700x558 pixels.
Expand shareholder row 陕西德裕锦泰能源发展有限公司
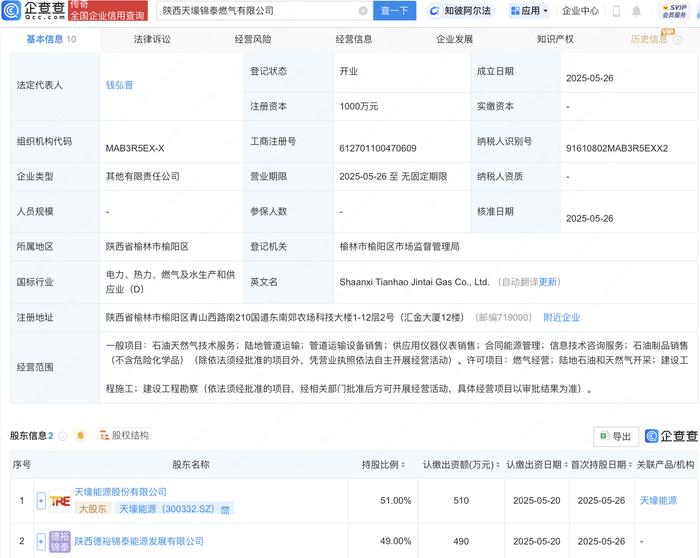41,541
